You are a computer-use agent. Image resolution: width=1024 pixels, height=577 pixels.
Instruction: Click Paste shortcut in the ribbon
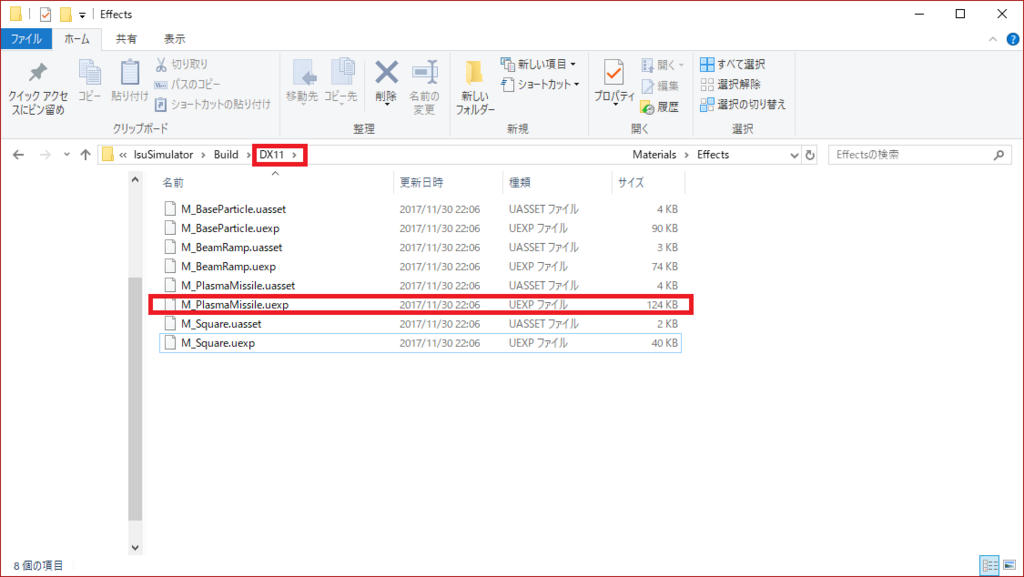(x=213, y=104)
